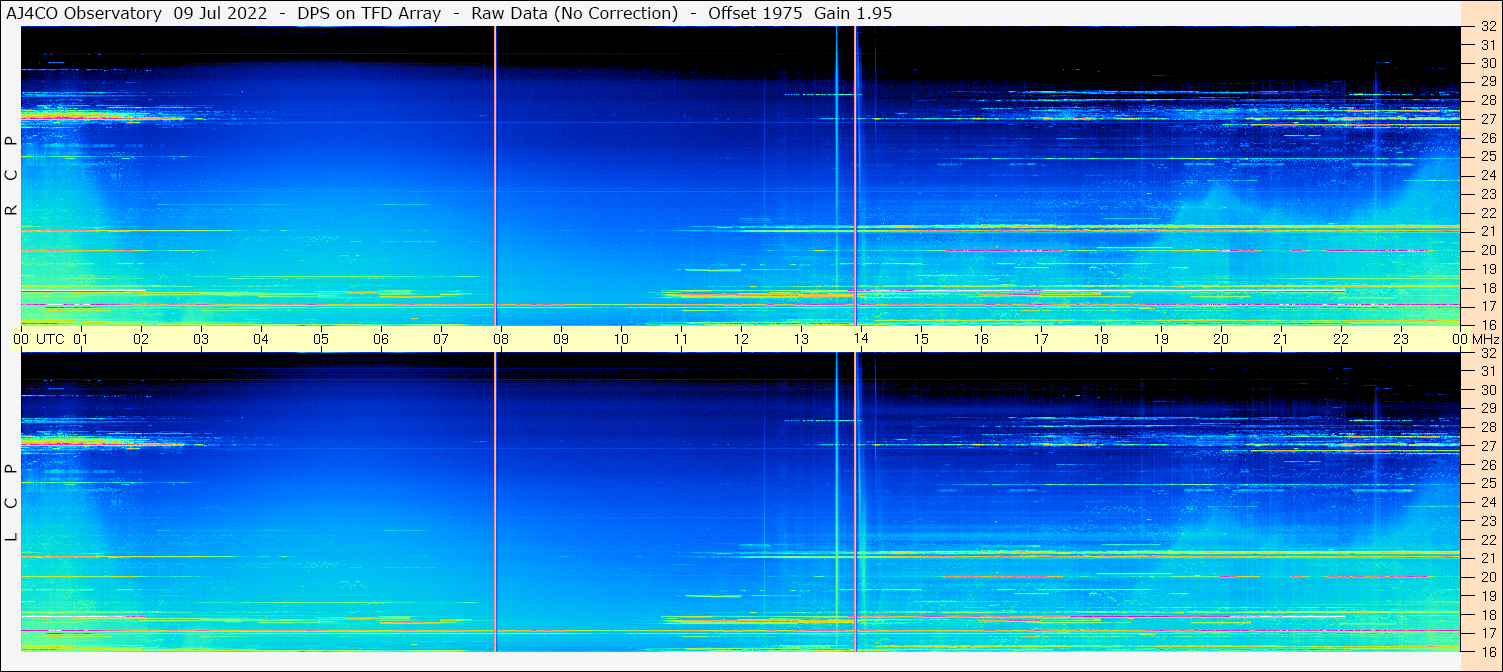This screenshot has width=1503, height=672.
Task: Click the 16 MHz label of LCP panel
Action: click(x=1487, y=651)
